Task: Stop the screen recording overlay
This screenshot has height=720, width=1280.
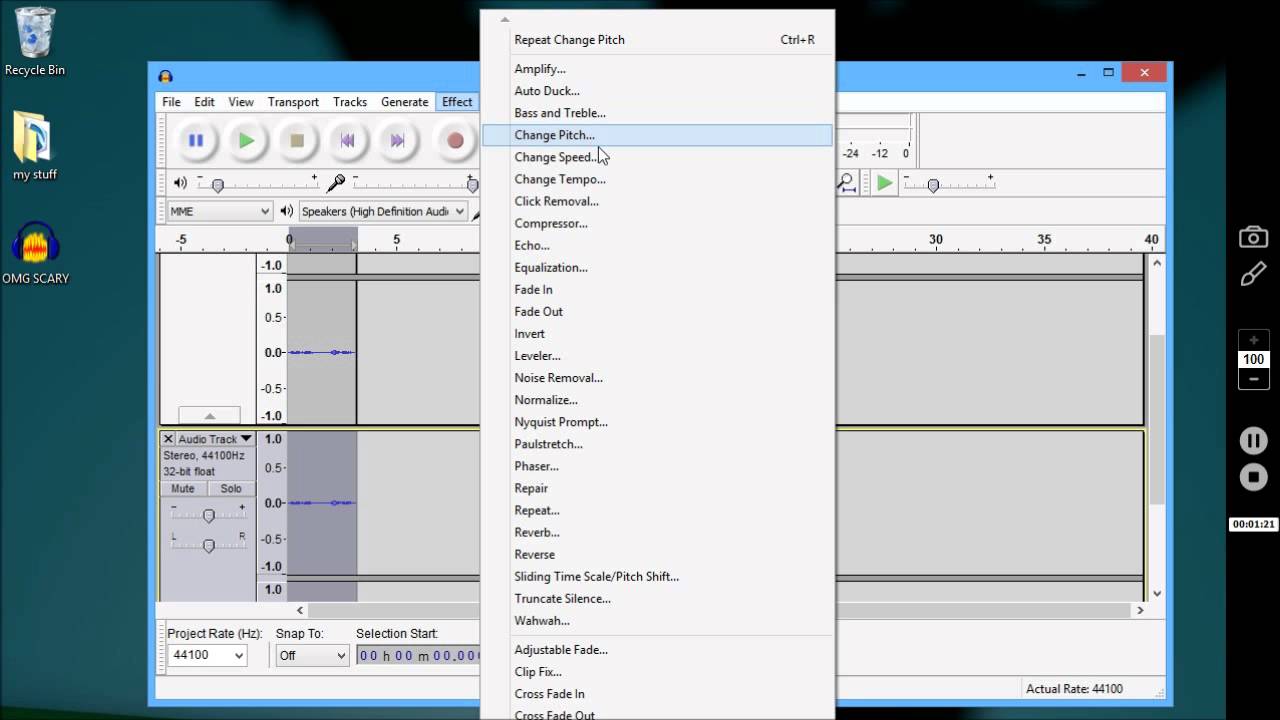Action: pos(1253,477)
